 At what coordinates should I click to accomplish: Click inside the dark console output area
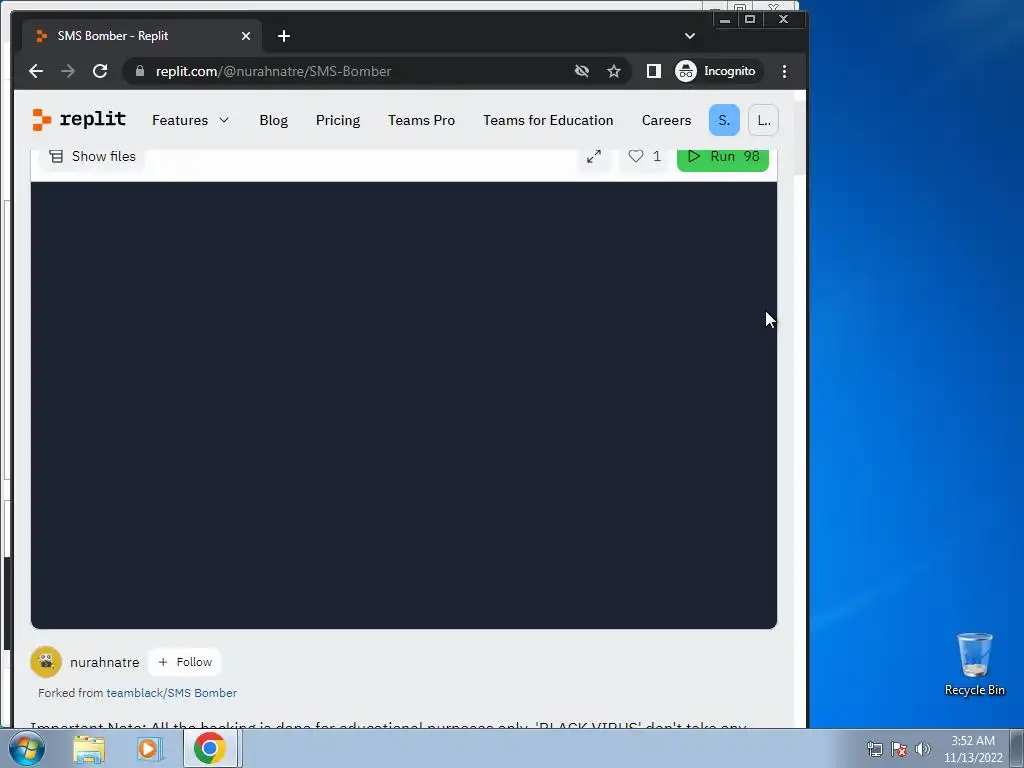[x=404, y=405]
